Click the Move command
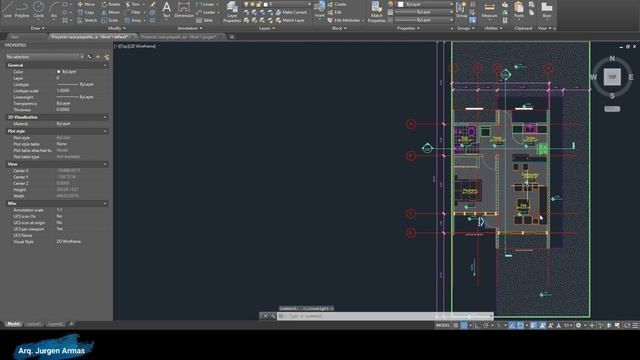The image size is (640, 360). click(x=86, y=4)
